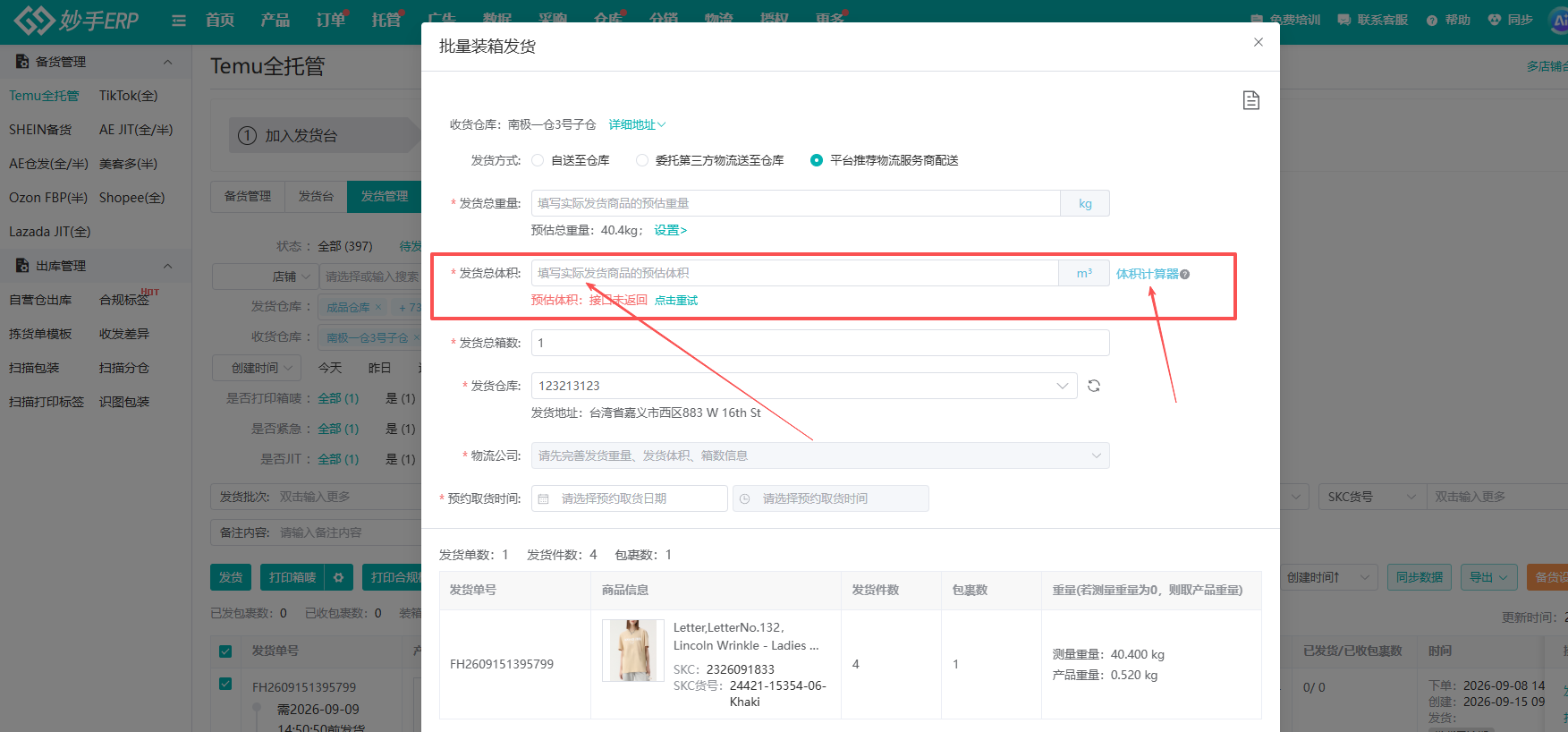This screenshot has width=1568, height=732.
Task: Toggle the select-all checkbox in the table header
Action: [x=225, y=651]
